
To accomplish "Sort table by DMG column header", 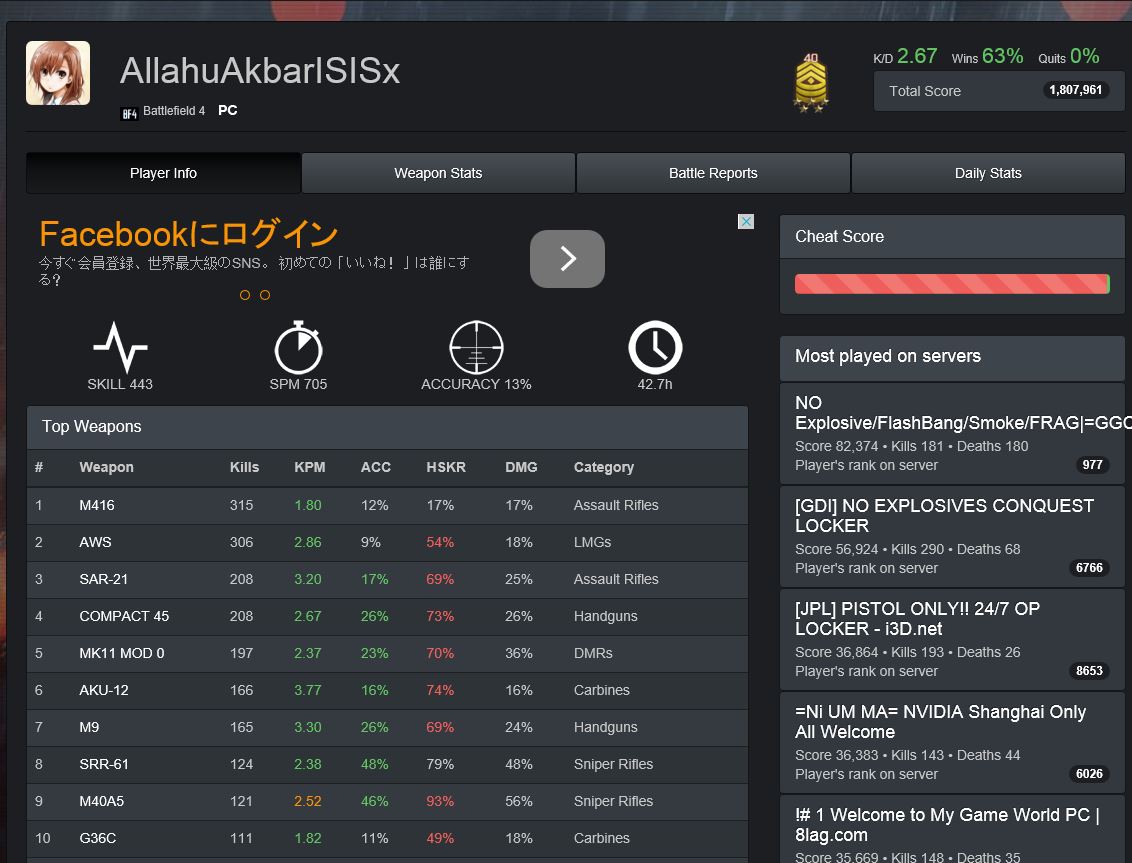I will [x=521, y=467].
